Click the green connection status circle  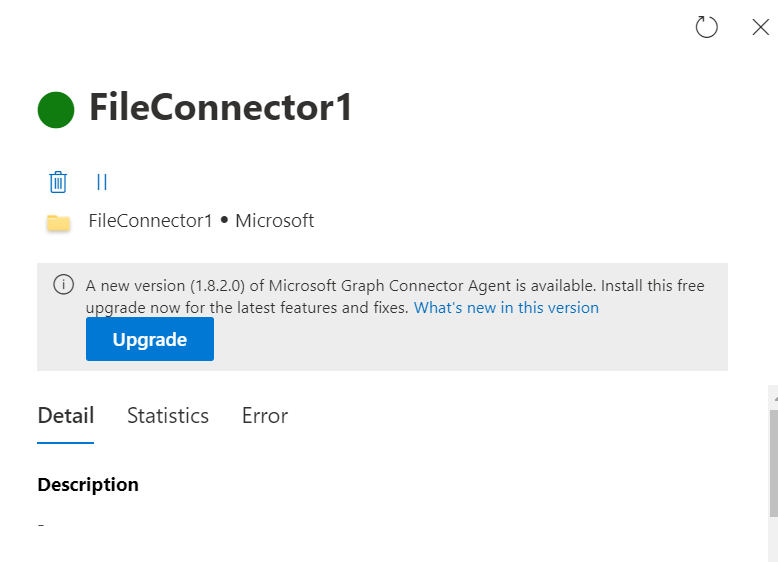pos(56,109)
